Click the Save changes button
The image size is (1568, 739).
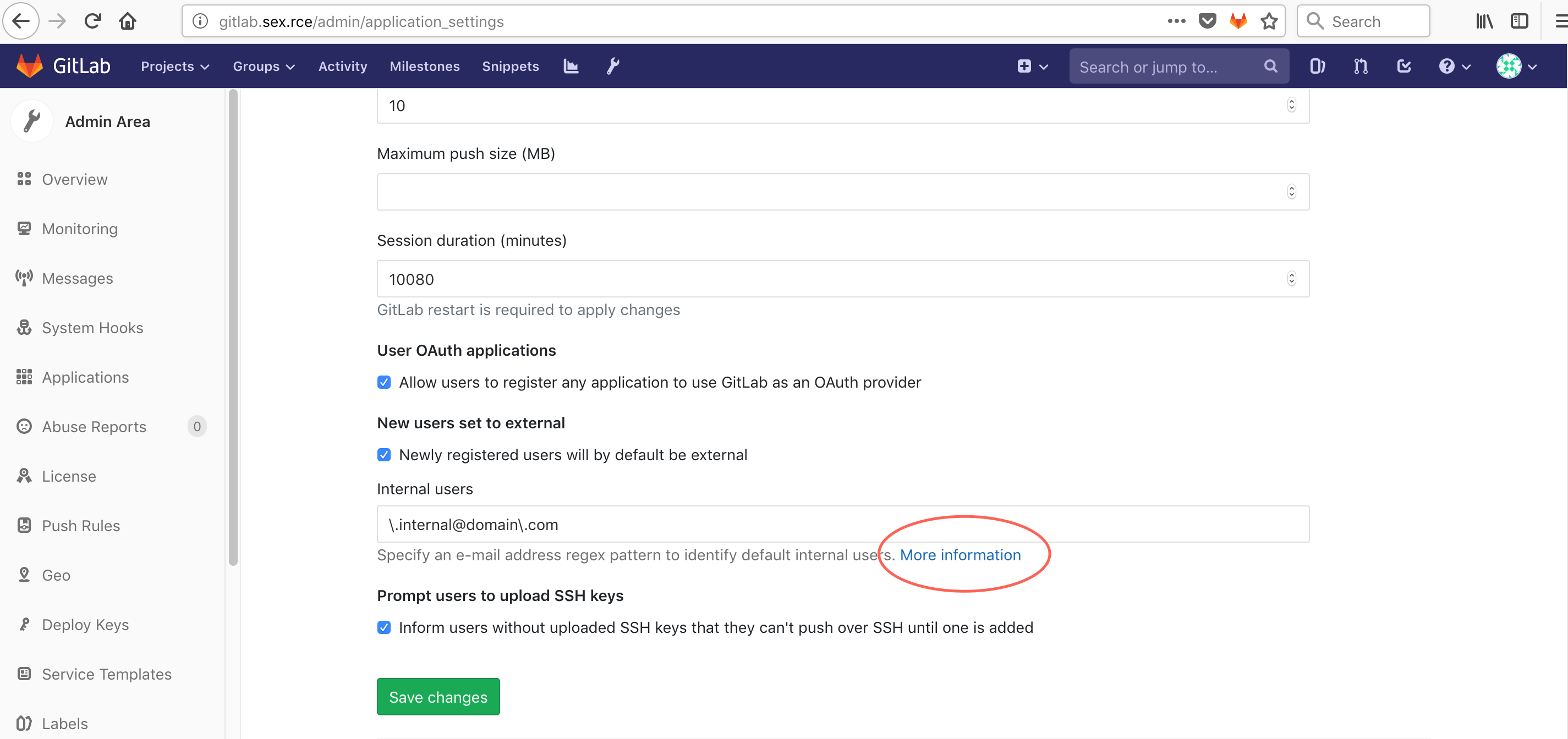438,697
